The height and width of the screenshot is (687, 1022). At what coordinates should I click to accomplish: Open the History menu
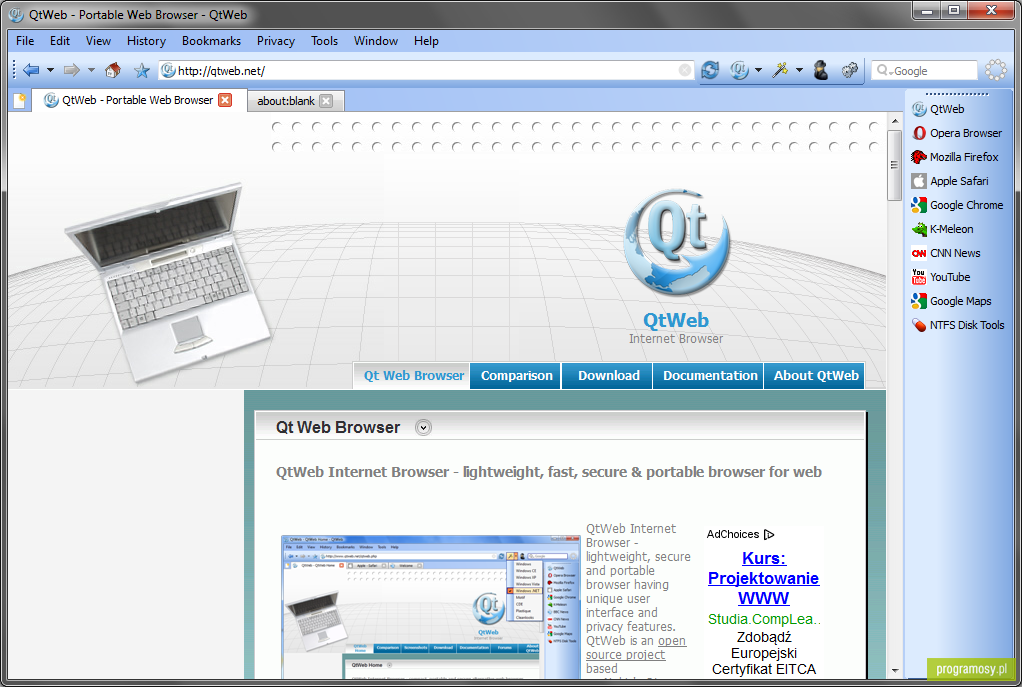pyautogui.click(x=146, y=41)
